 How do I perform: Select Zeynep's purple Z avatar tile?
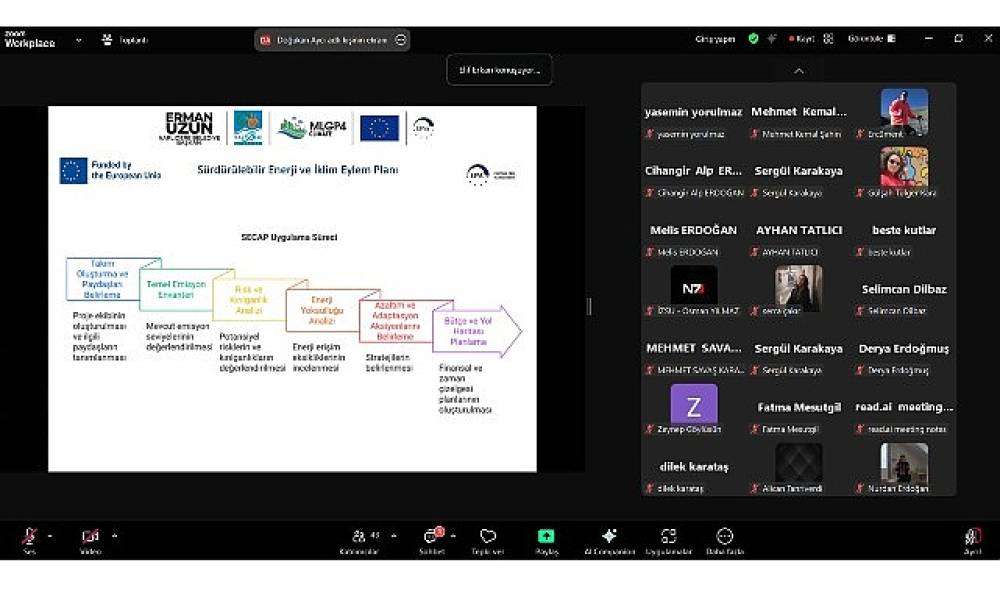pyautogui.click(x=693, y=404)
